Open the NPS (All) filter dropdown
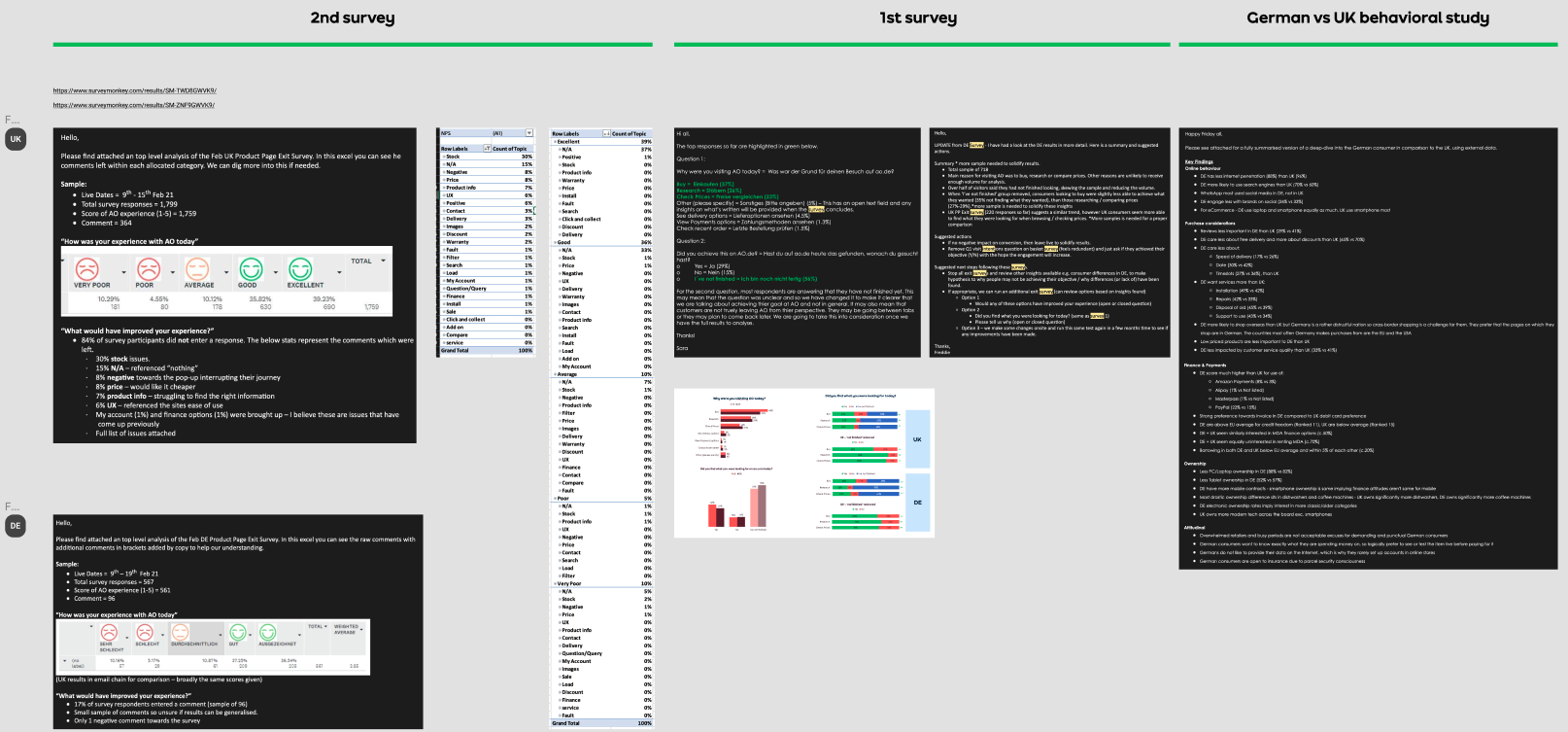This screenshot has width=1568, height=732. (529, 133)
